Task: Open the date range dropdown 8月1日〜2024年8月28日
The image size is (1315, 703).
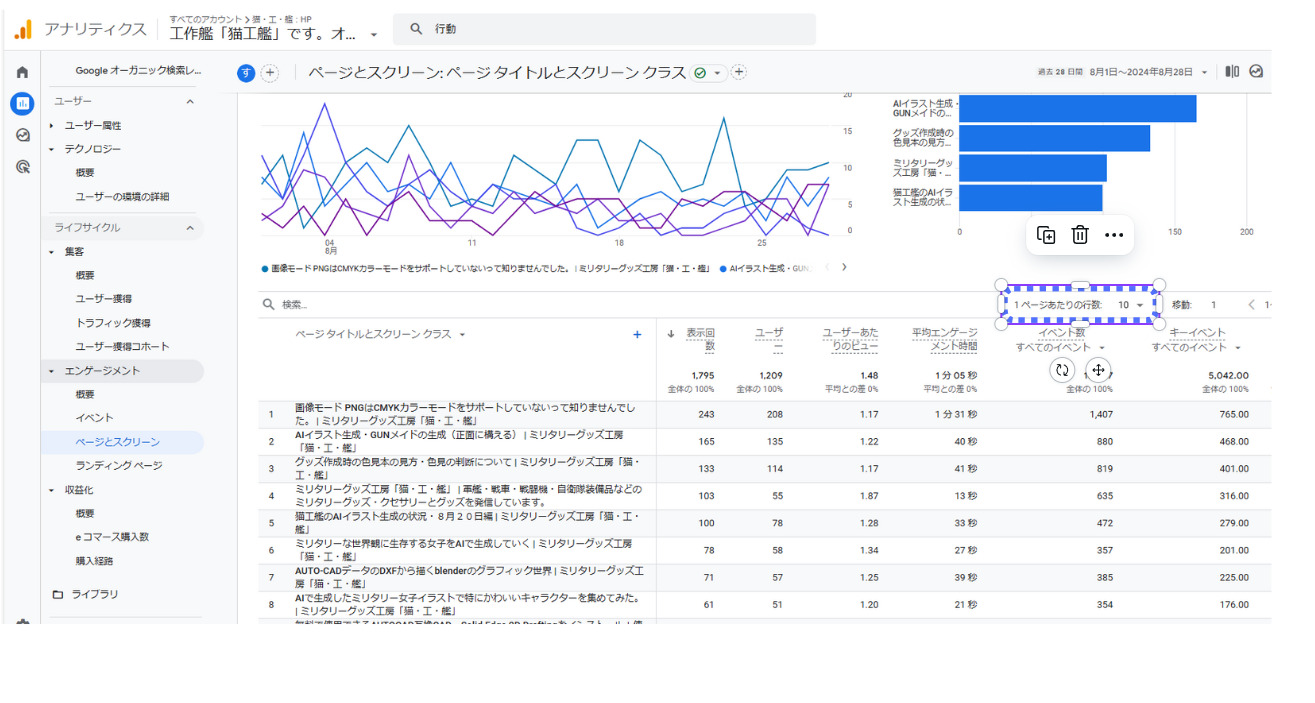Action: [x=1150, y=72]
